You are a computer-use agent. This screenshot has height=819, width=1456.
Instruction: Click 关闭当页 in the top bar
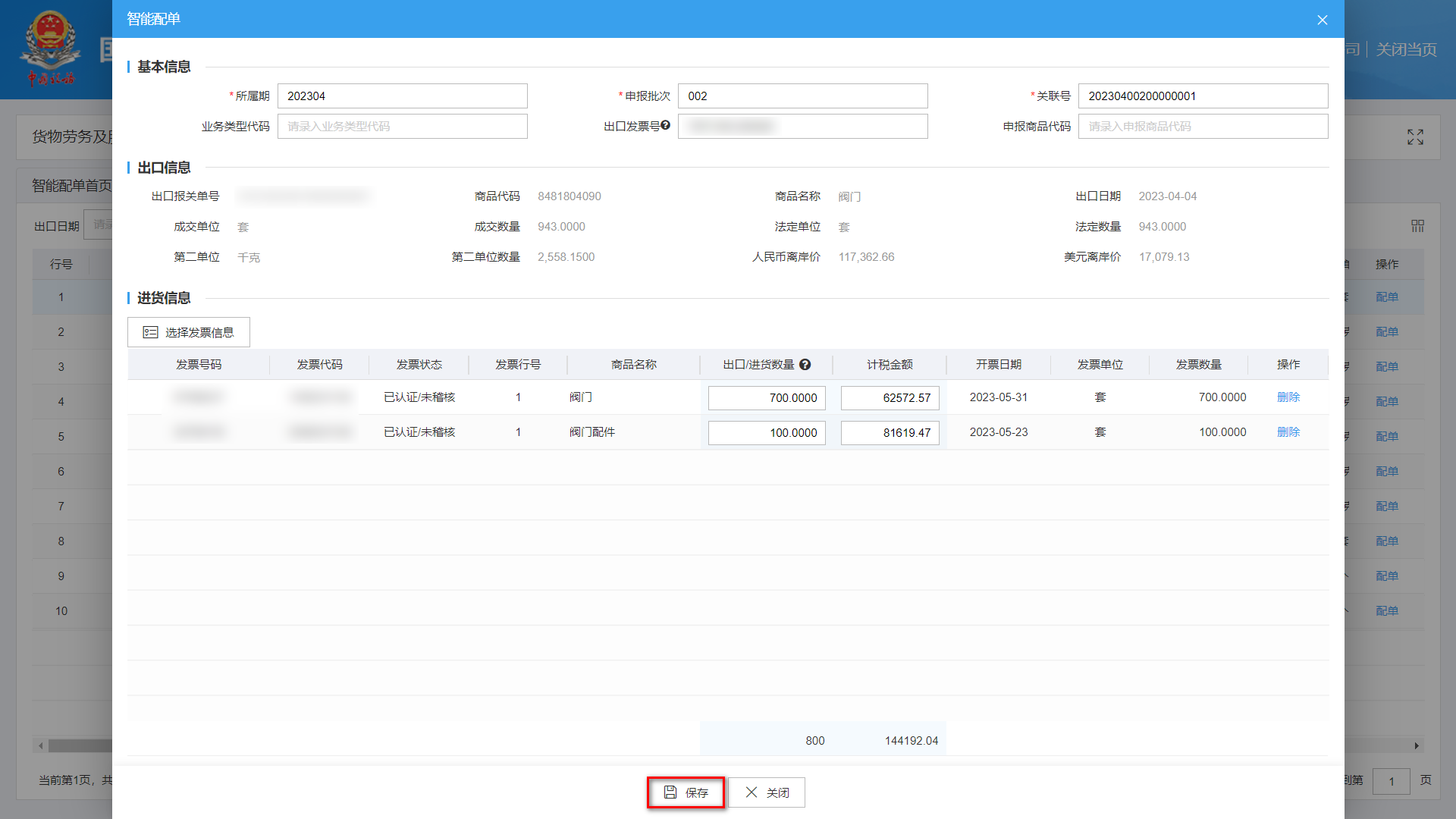[1406, 50]
